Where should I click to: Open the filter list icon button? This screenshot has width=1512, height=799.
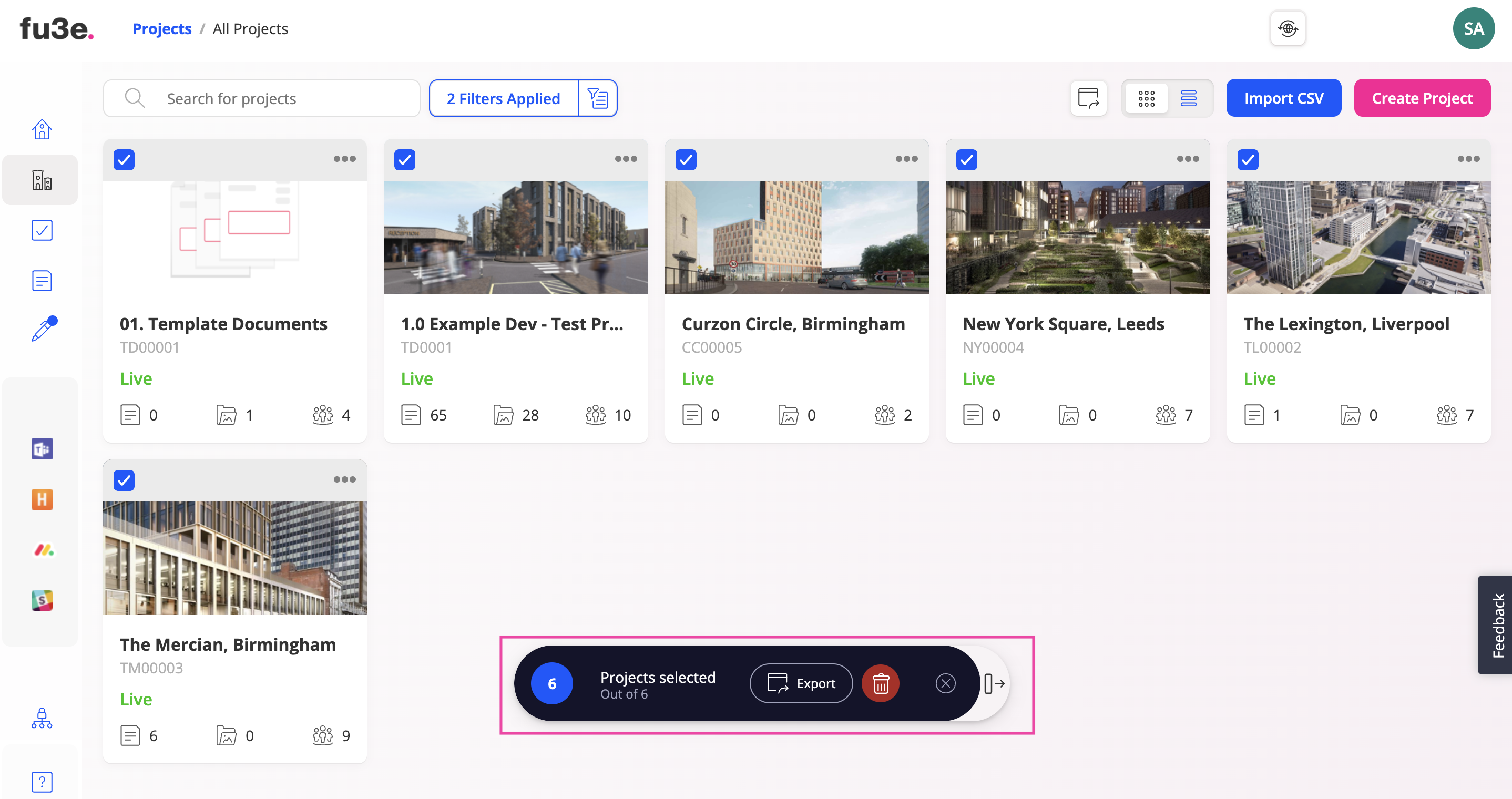click(x=598, y=98)
